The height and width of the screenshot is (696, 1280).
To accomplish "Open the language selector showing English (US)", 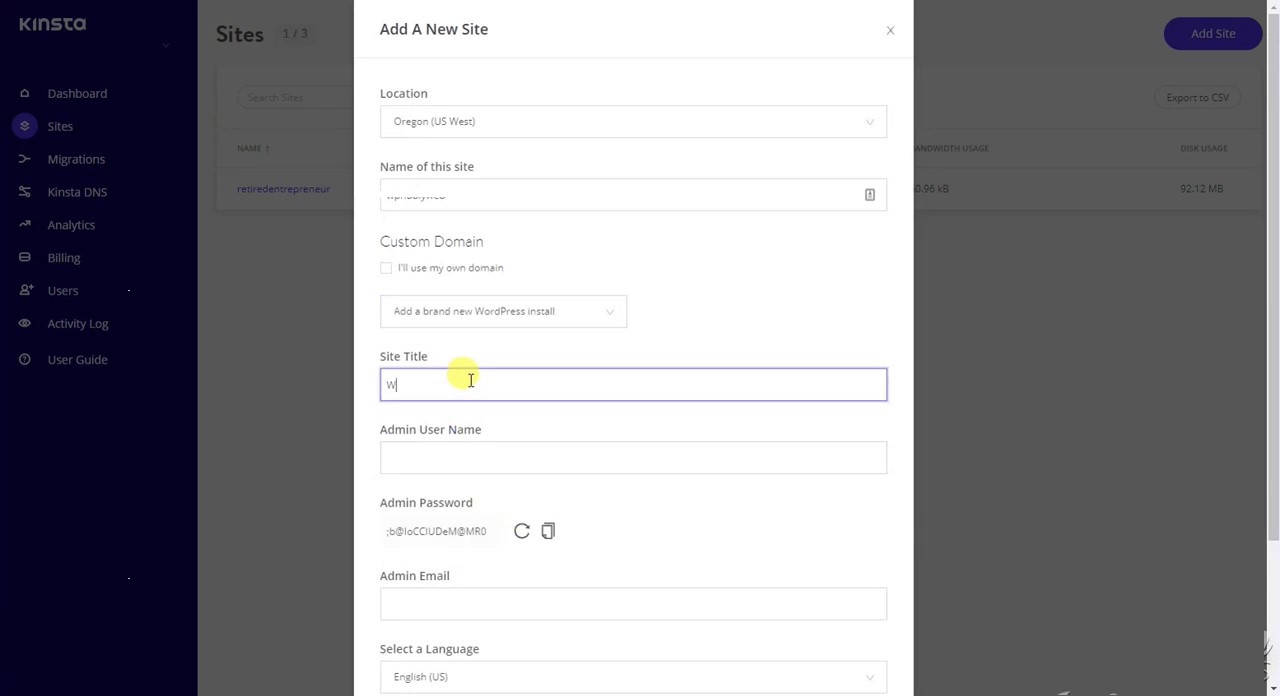I will coord(633,676).
